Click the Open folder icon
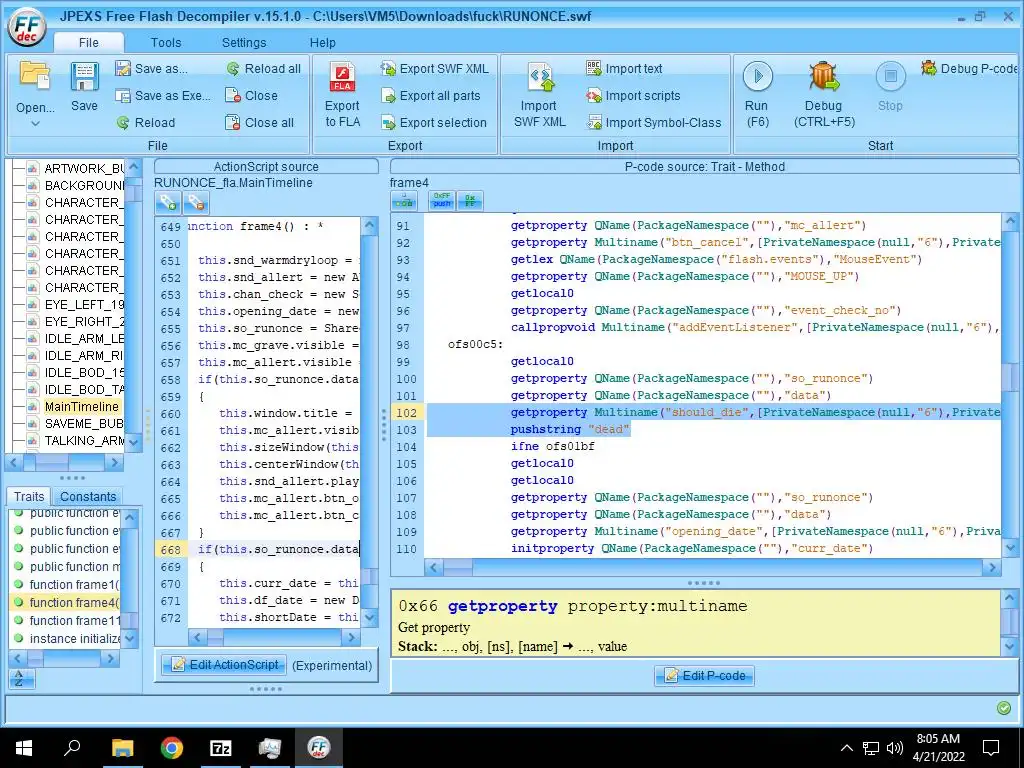The image size is (1024, 768). (x=35, y=76)
